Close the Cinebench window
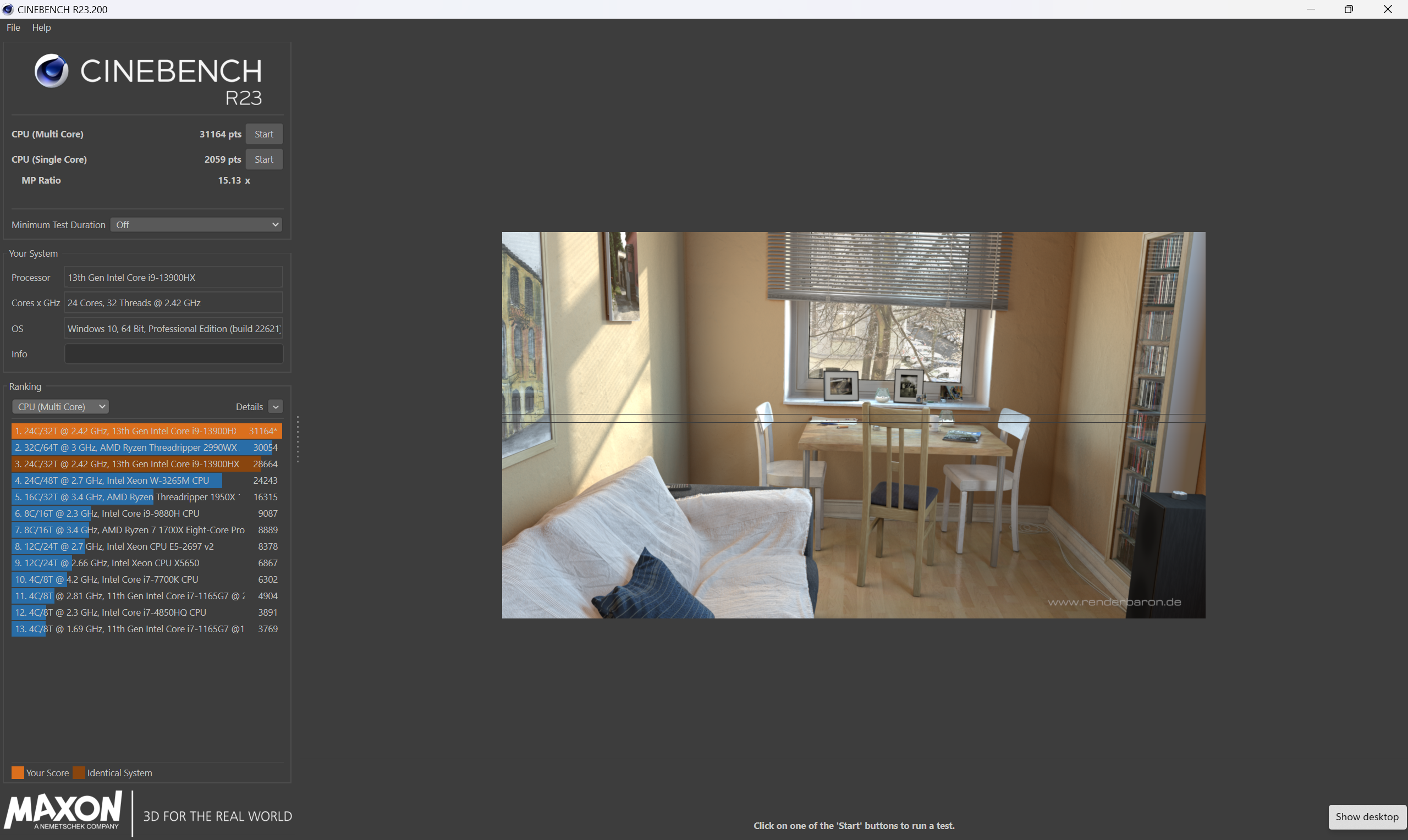The height and width of the screenshot is (840, 1408). click(x=1388, y=9)
